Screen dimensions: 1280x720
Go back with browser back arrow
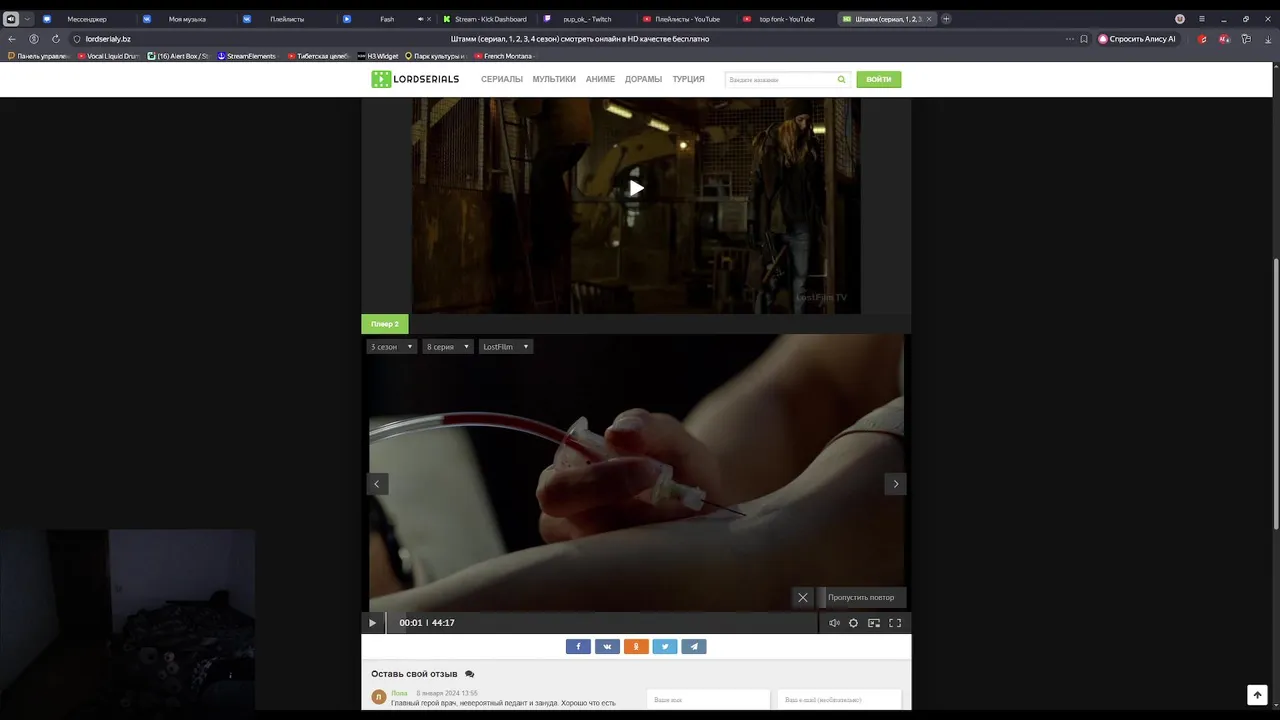pos(12,39)
